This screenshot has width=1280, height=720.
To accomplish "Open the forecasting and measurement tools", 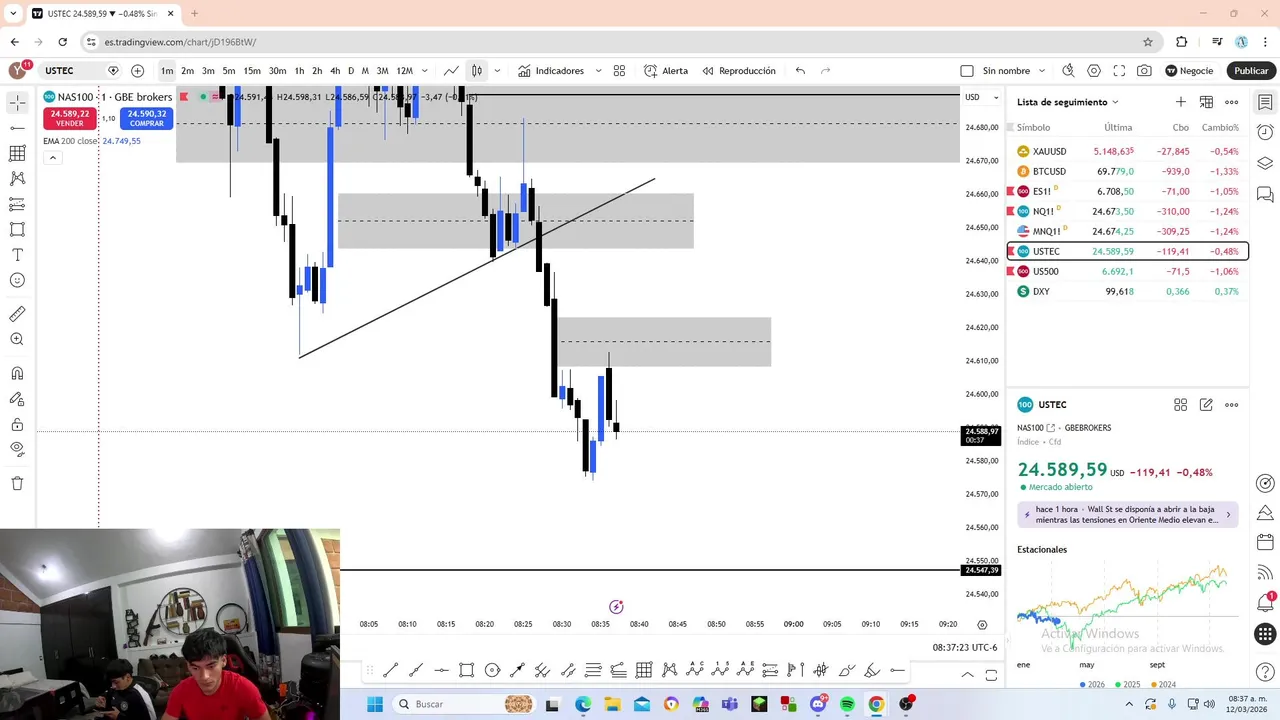I will [17, 204].
